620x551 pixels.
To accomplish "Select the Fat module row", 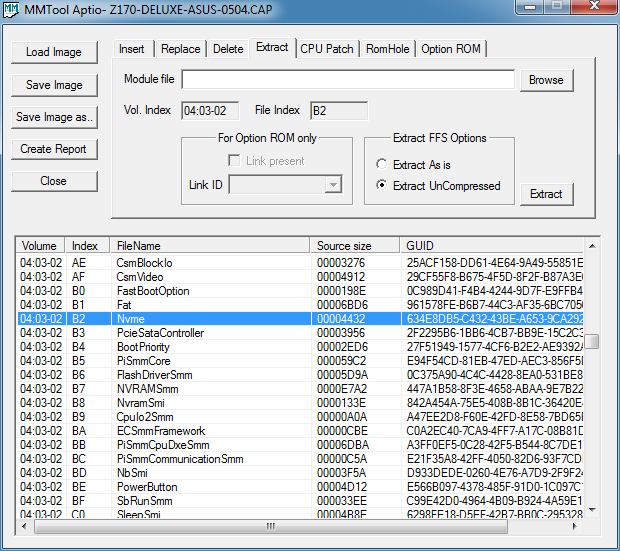I will click(301, 305).
